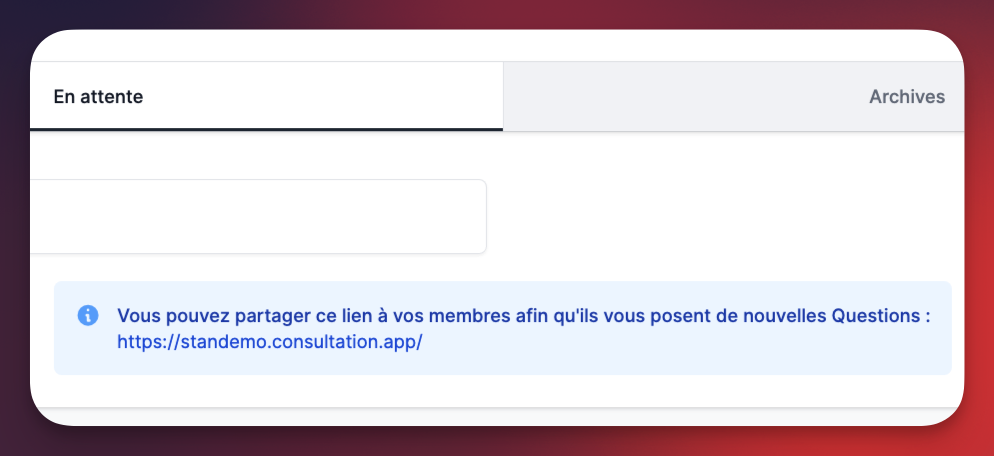Open the Archives tab

(906, 97)
